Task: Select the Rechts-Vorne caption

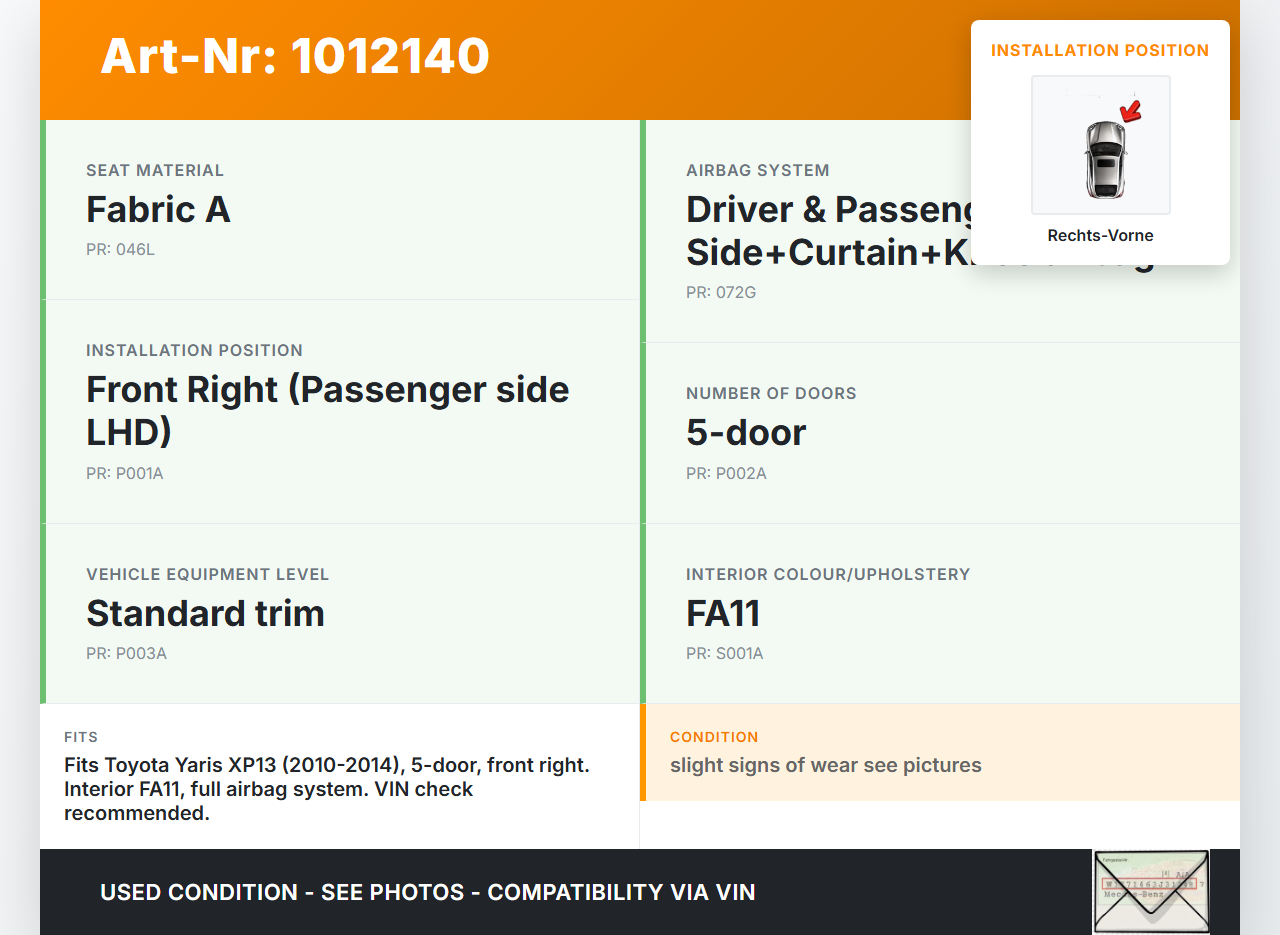Action: coord(1100,236)
